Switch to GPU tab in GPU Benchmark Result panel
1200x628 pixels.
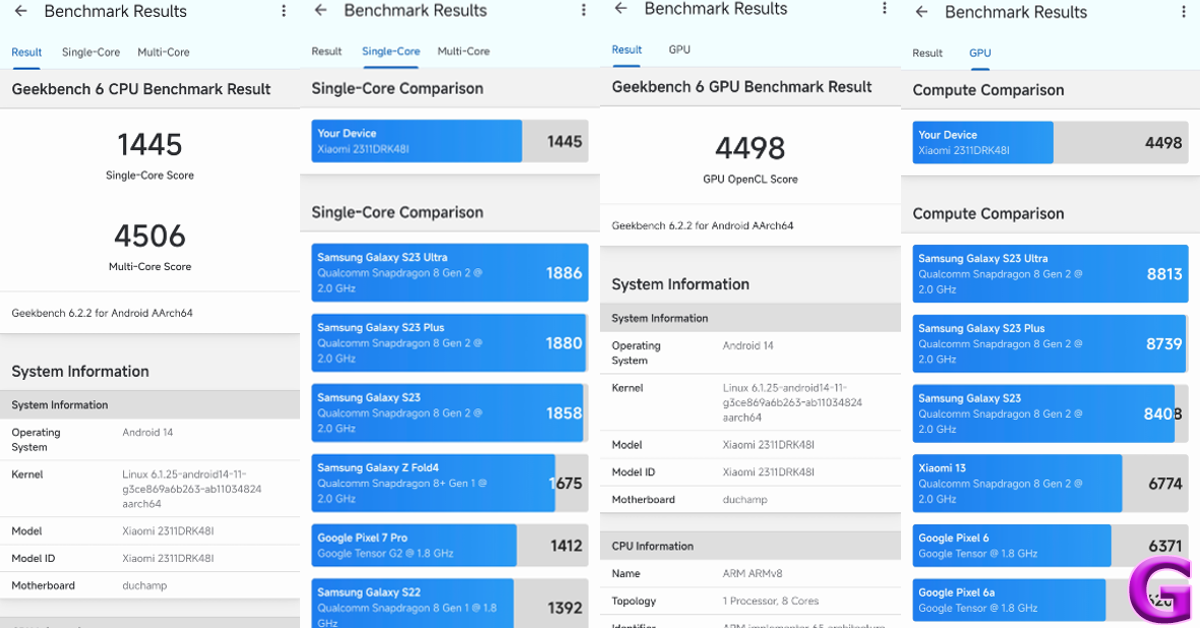pyautogui.click(x=680, y=49)
